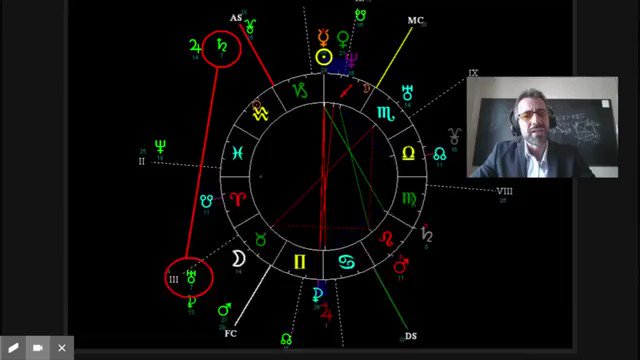This screenshot has width=640, height=360.
Task: Click the red Jupiter glyph below Pluto
Action: 326,312
